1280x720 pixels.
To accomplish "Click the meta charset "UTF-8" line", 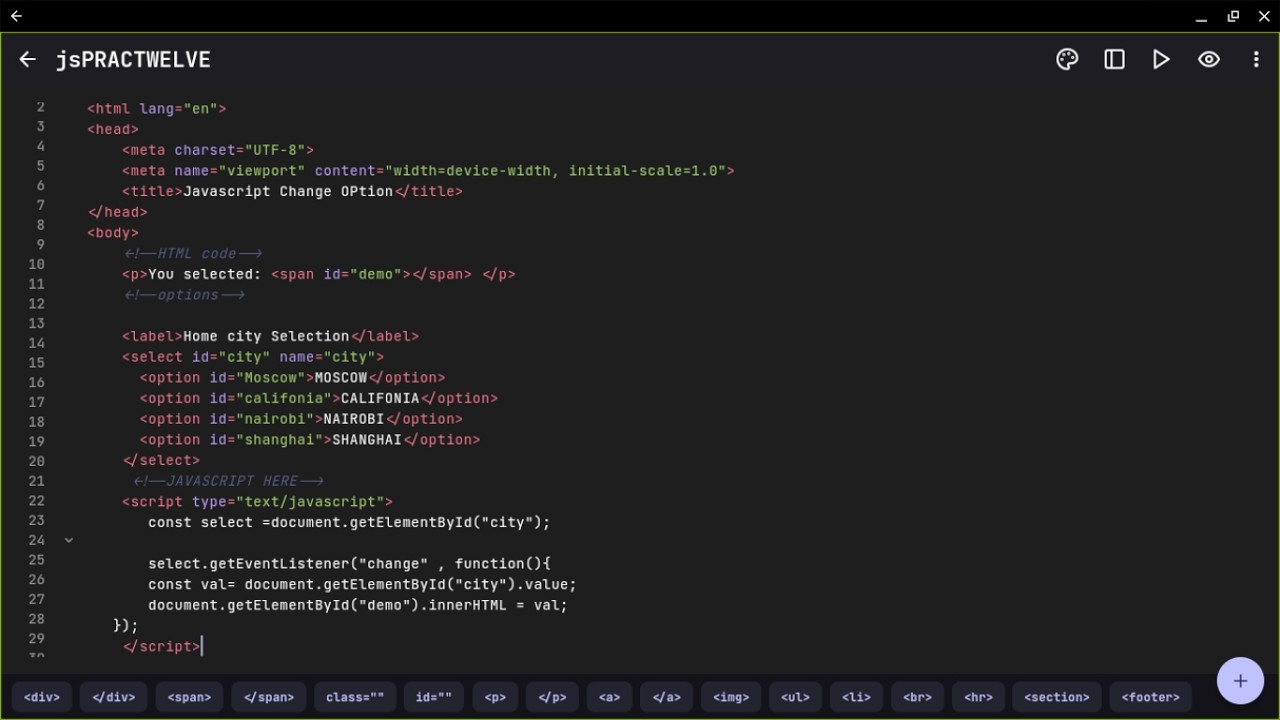I will [x=218, y=150].
